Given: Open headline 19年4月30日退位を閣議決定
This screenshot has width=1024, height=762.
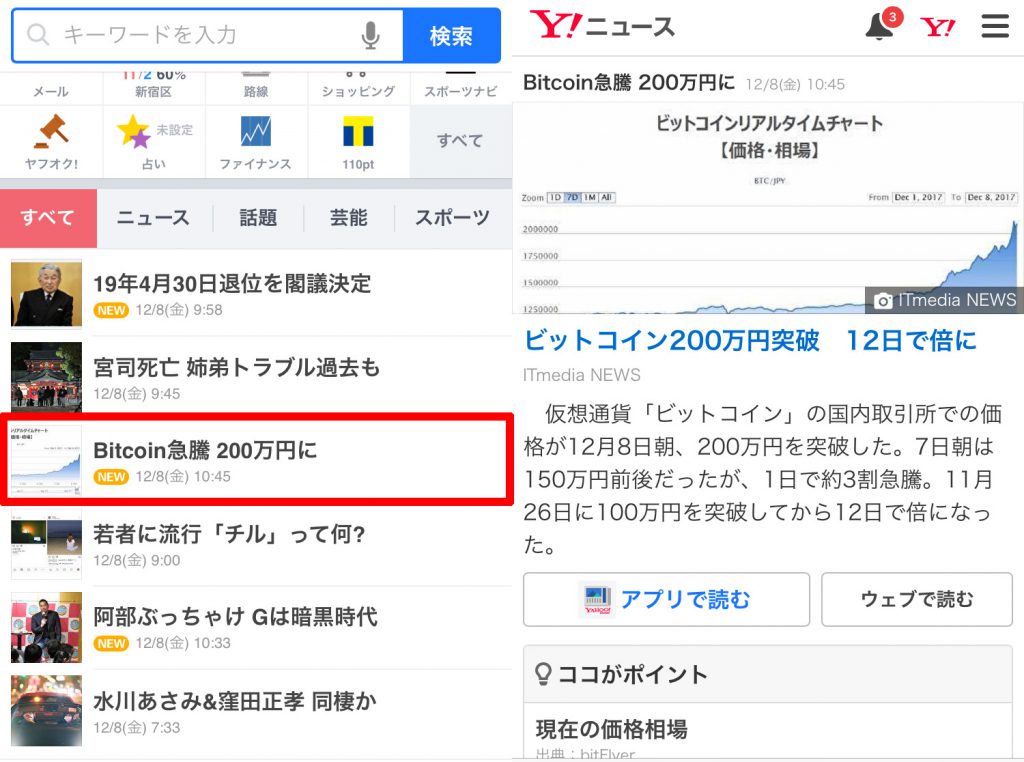Looking at the screenshot, I should 232,284.
